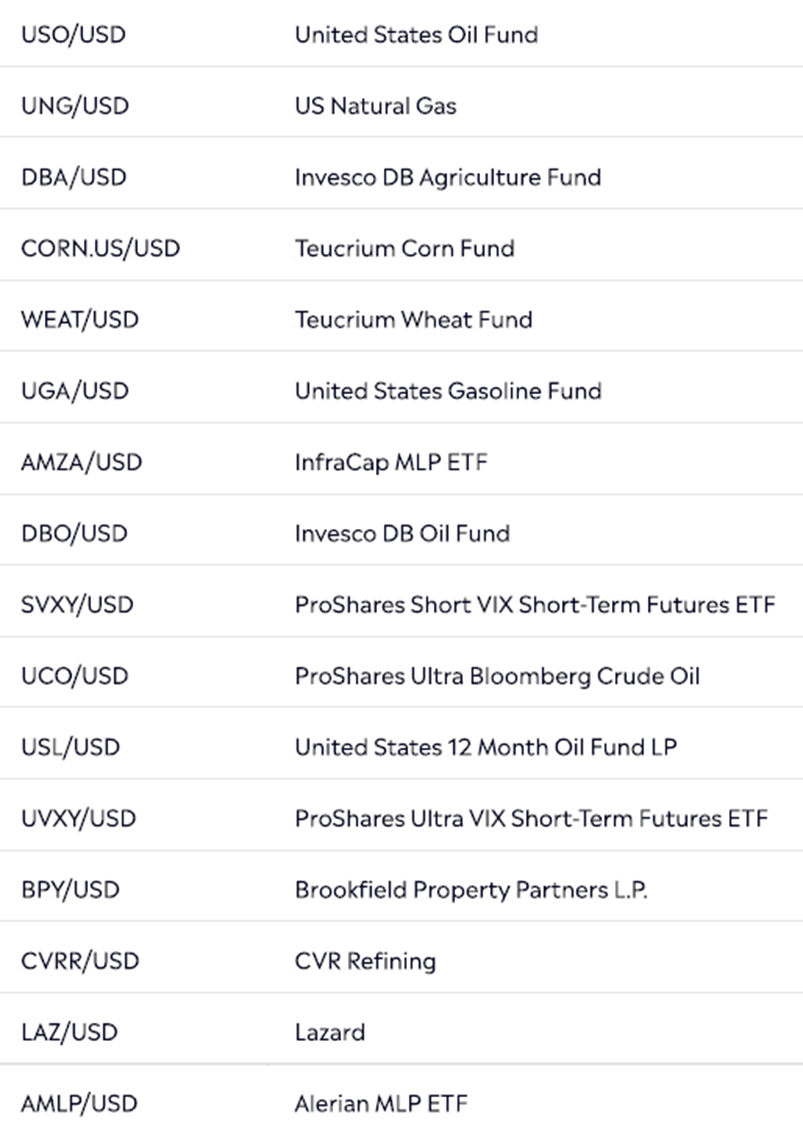Select the LAZ/USD symbol

(69, 1032)
